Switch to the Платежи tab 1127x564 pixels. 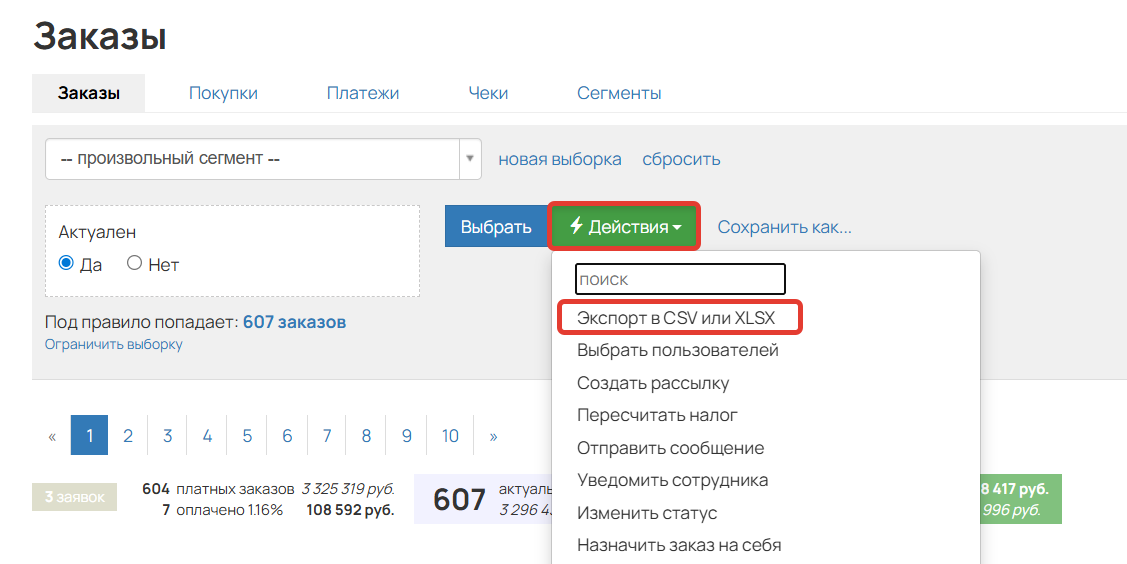(363, 93)
